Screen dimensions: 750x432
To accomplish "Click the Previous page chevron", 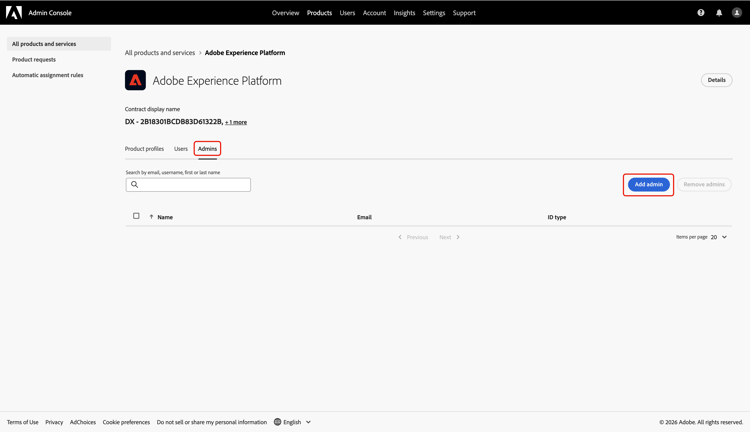I will click(x=400, y=237).
